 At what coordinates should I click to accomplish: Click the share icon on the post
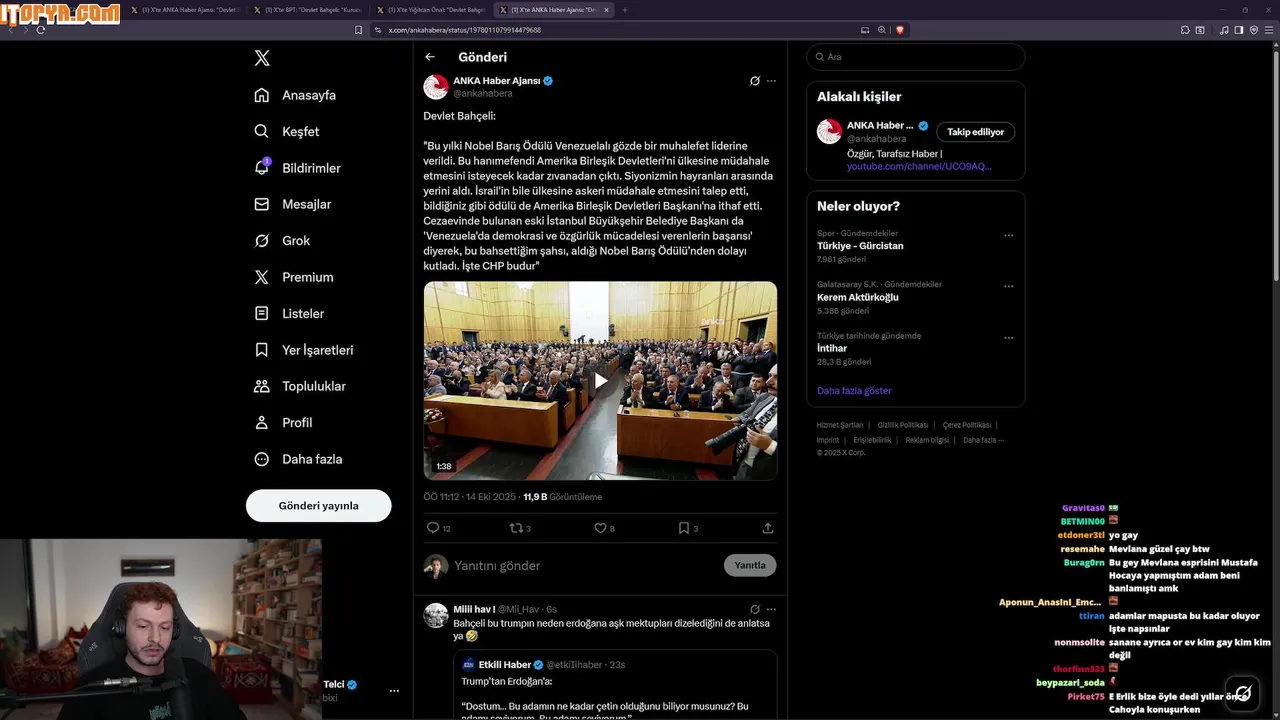coord(768,528)
